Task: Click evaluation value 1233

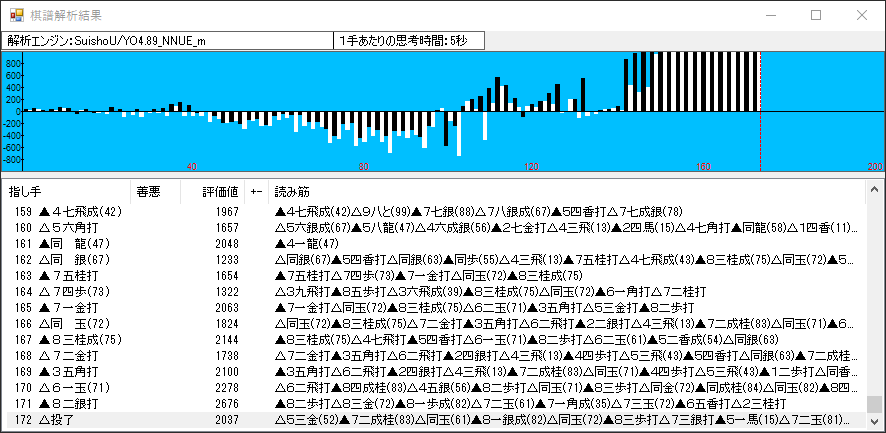Action: click(227, 259)
